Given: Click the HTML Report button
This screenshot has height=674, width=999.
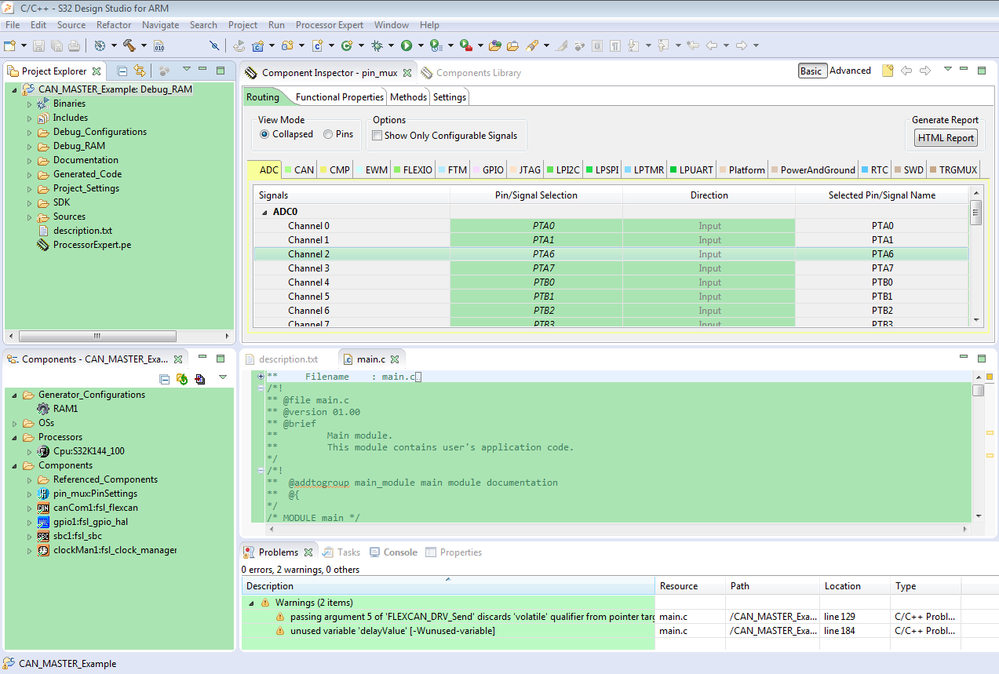Looking at the screenshot, I should click(x=945, y=138).
